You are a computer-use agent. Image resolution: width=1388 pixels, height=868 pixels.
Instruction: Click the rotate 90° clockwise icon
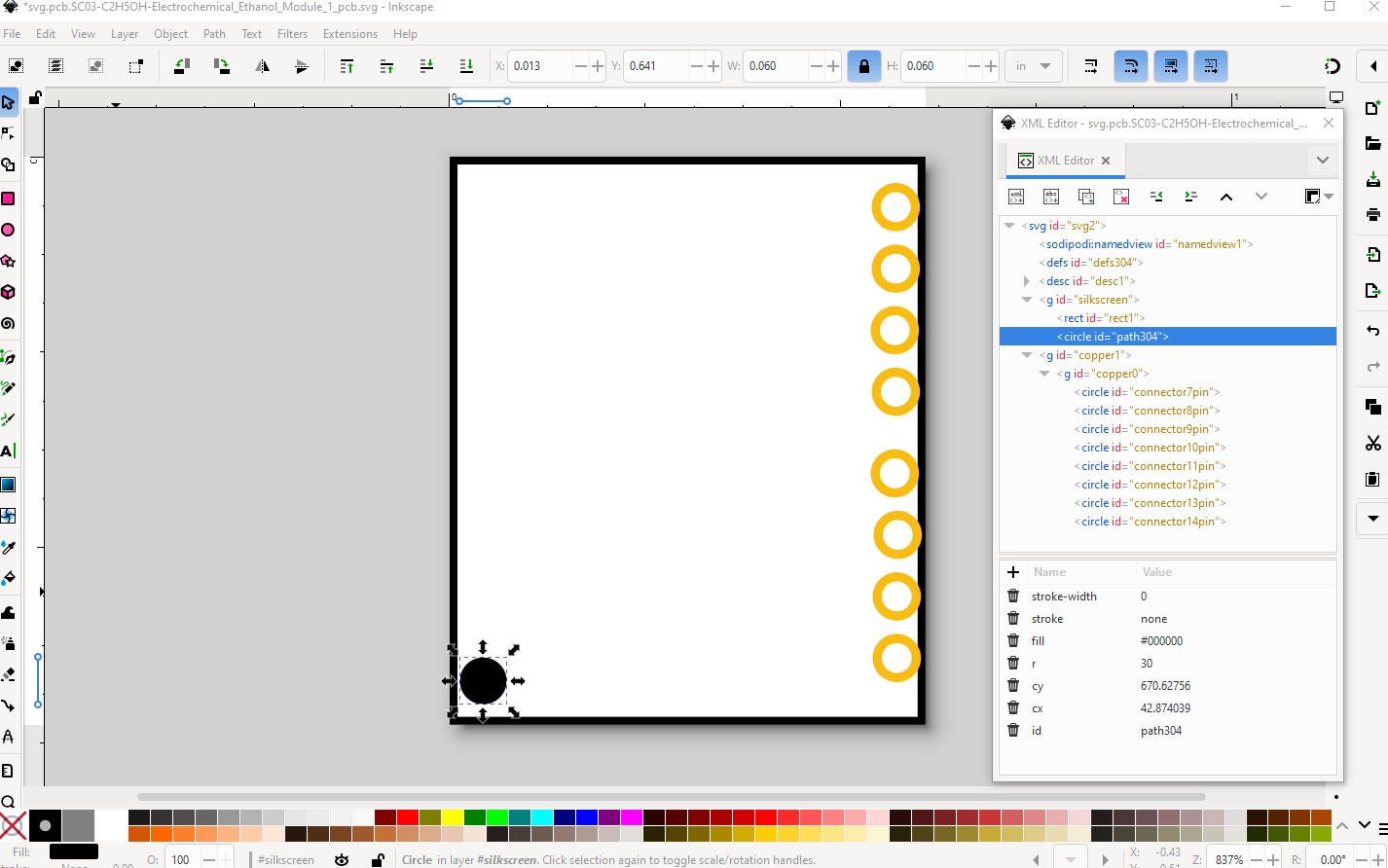(x=222, y=66)
